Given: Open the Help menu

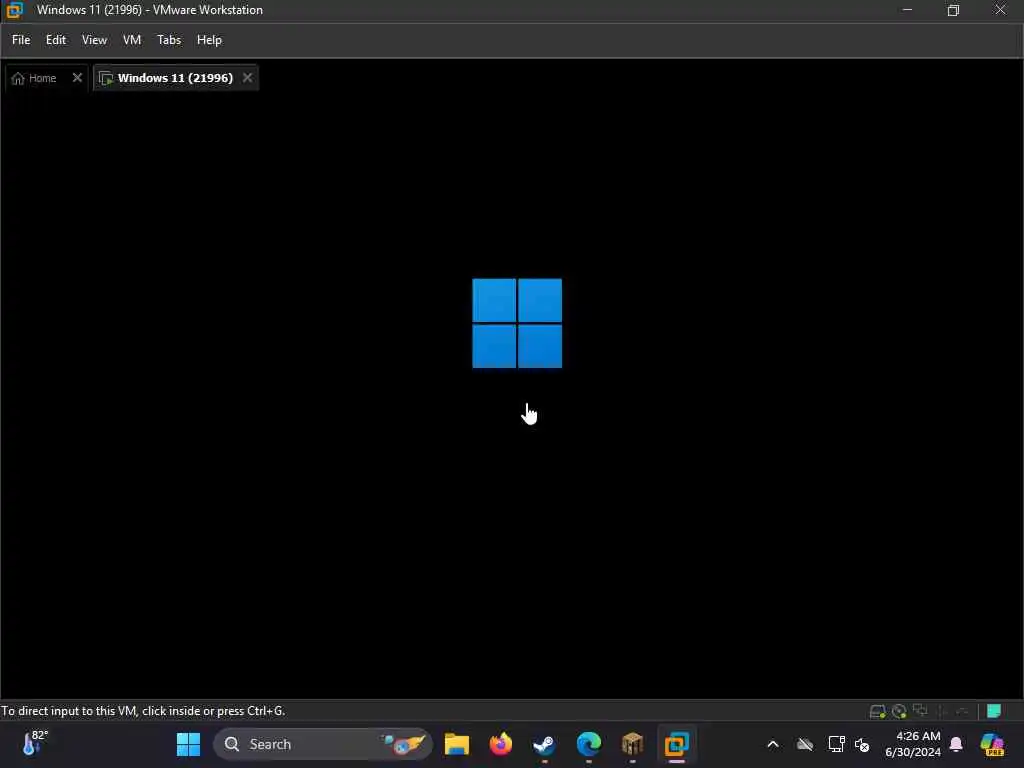Looking at the screenshot, I should pos(209,40).
